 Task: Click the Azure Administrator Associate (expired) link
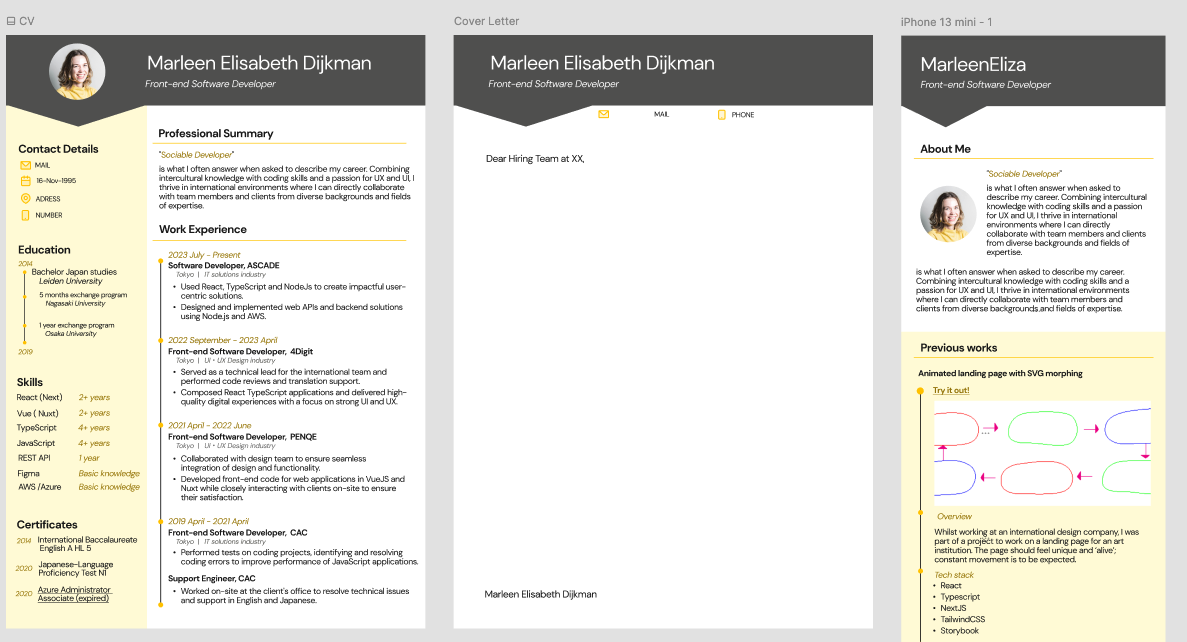73,593
